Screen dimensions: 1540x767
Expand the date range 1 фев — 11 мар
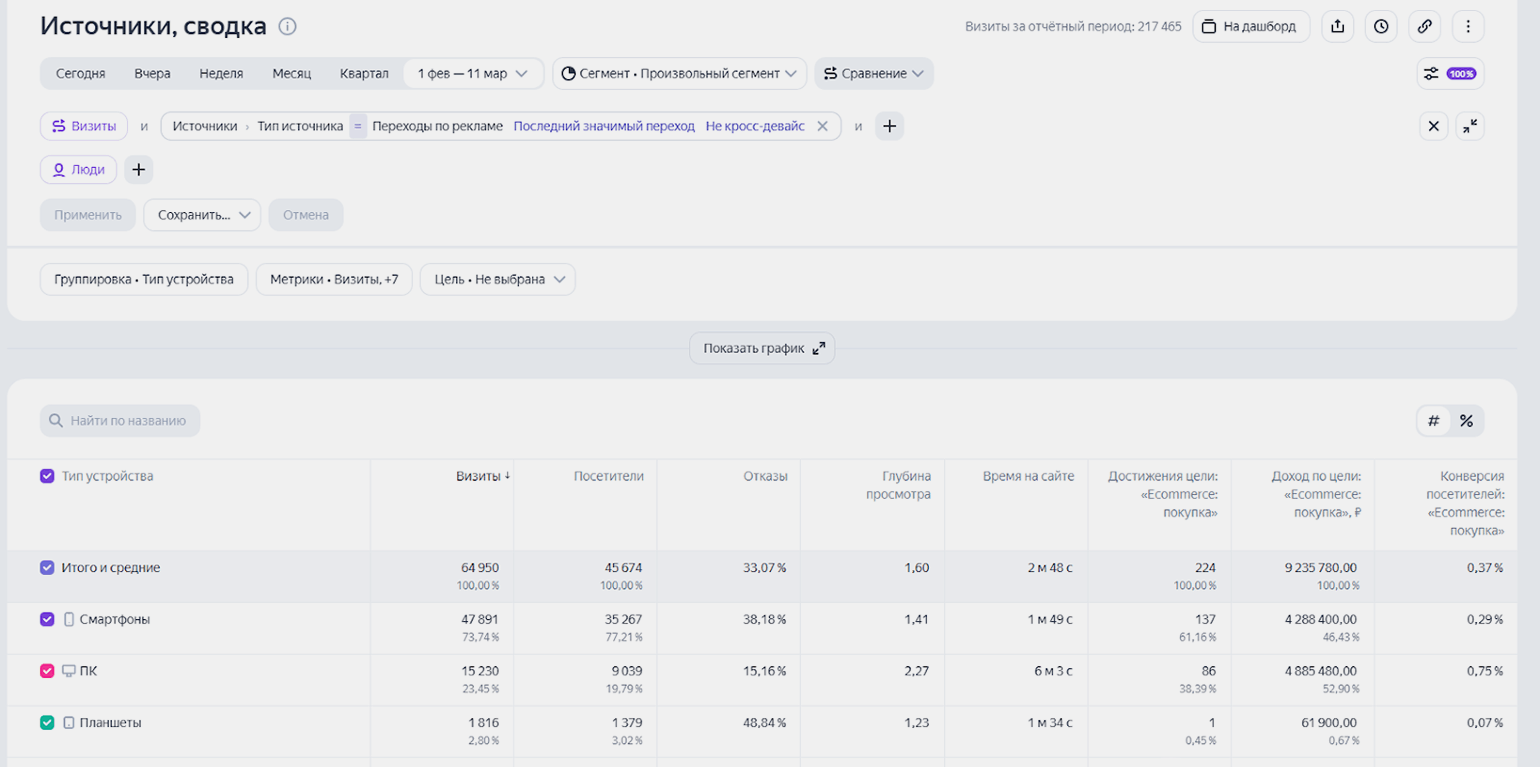[472, 73]
